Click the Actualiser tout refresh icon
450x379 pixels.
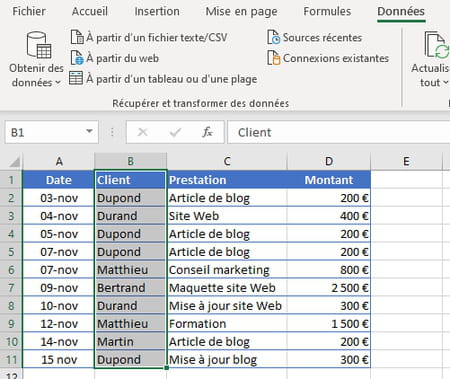coord(437,45)
